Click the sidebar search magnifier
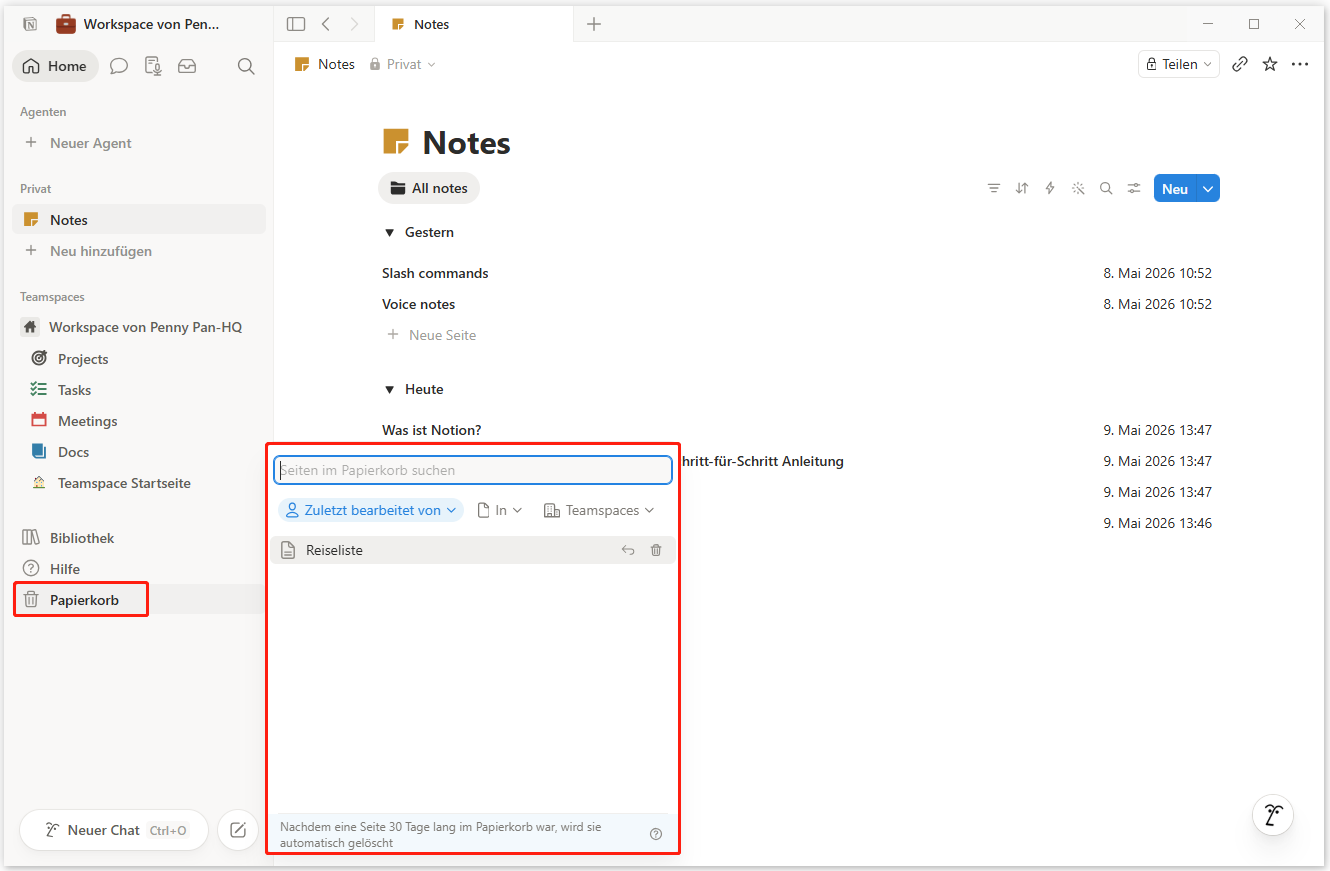Screen dimensions: 1330x871 [246, 66]
